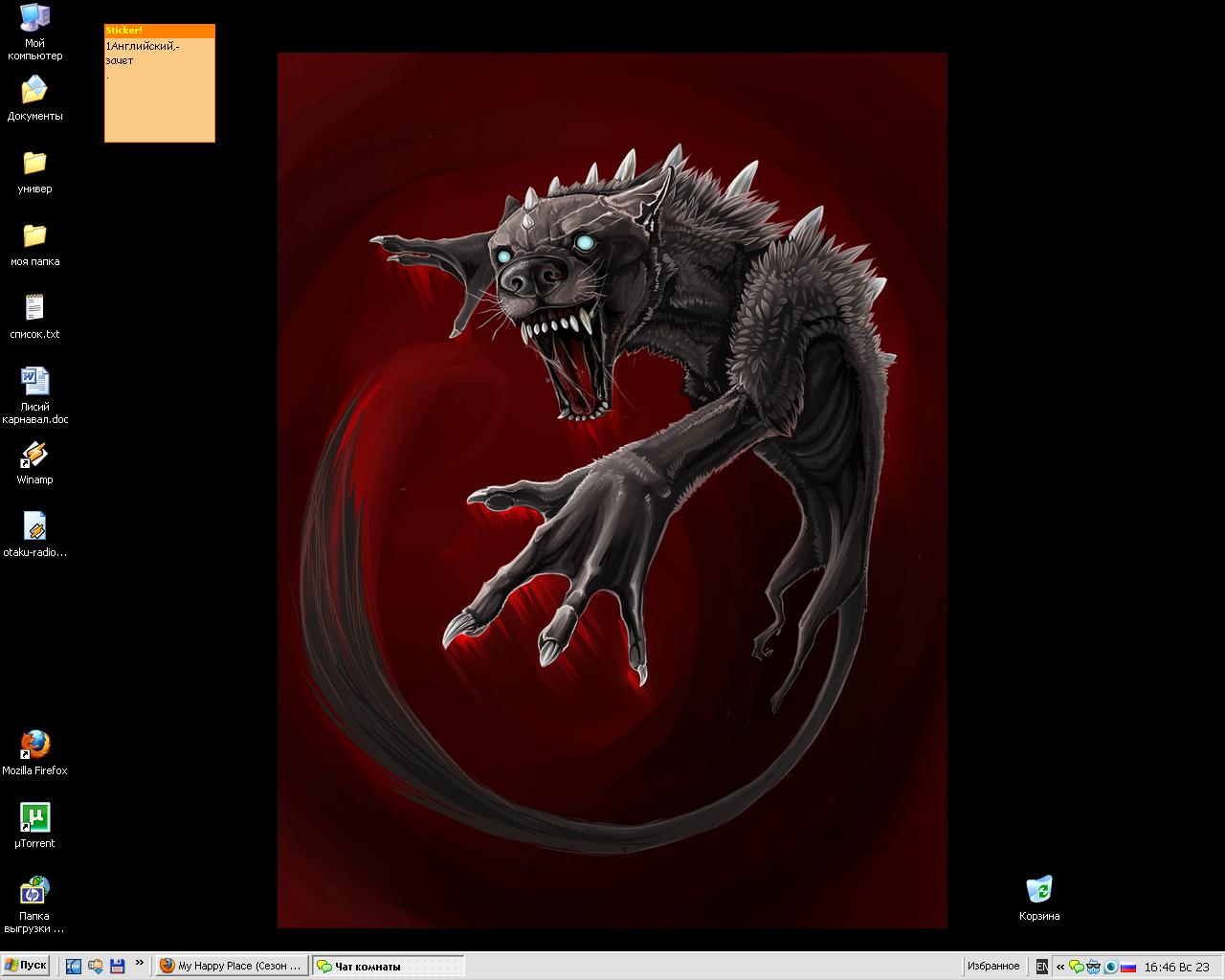Open the µTorrent desktop shortcut

click(34, 818)
